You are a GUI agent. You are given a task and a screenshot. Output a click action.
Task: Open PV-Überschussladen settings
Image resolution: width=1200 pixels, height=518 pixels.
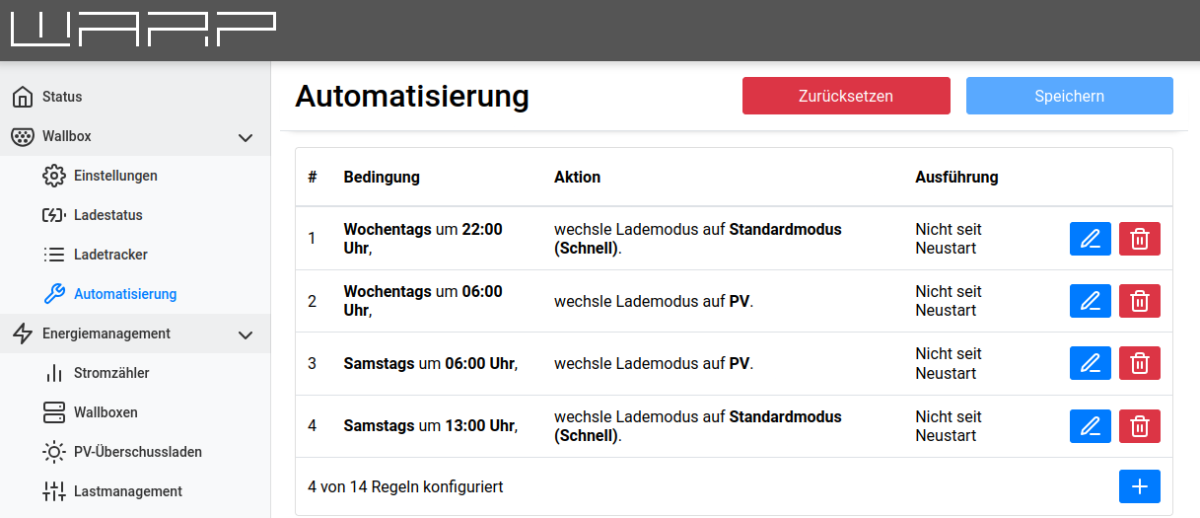[137, 452]
